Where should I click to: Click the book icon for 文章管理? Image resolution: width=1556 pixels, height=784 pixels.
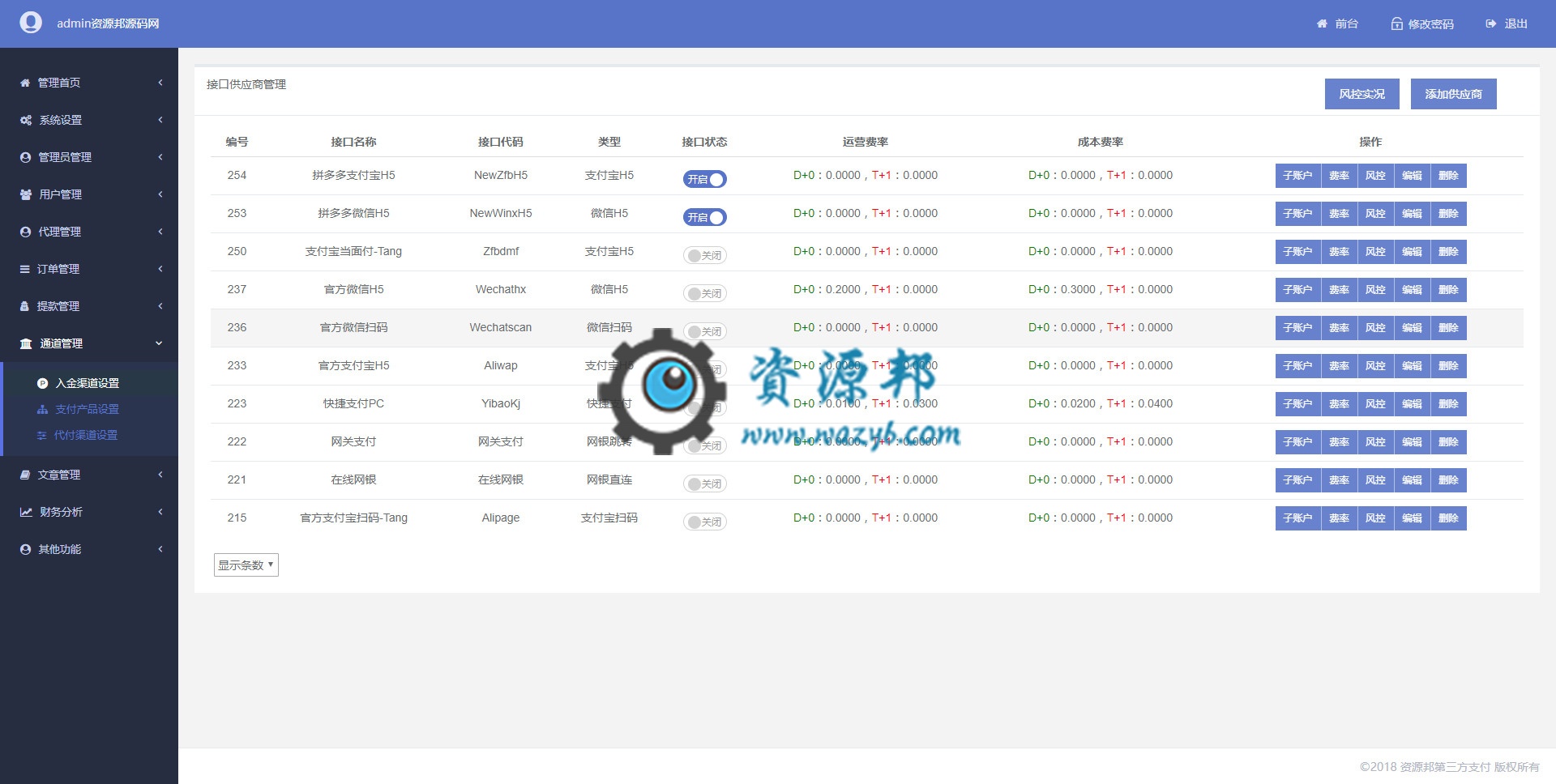click(x=25, y=475)
